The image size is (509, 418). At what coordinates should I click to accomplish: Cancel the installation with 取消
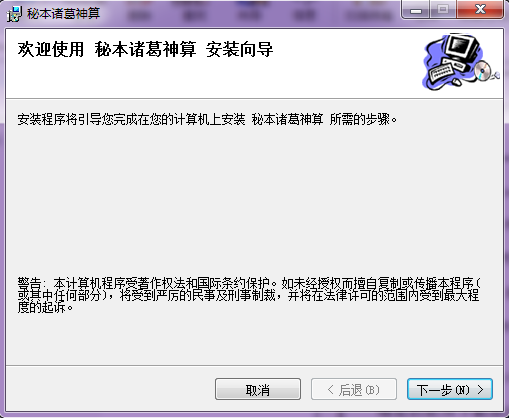[258, 389]
